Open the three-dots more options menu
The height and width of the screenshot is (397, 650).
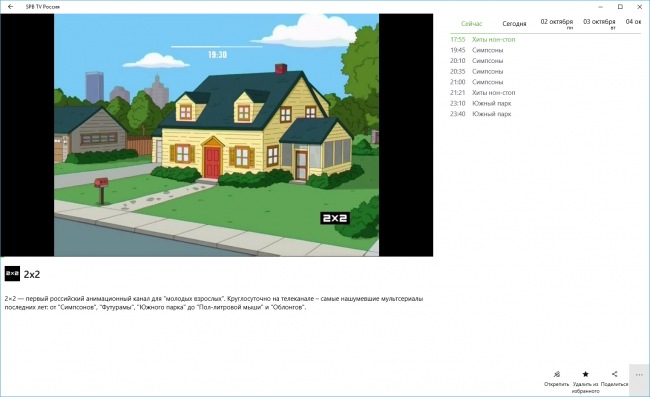coord(639,375)
